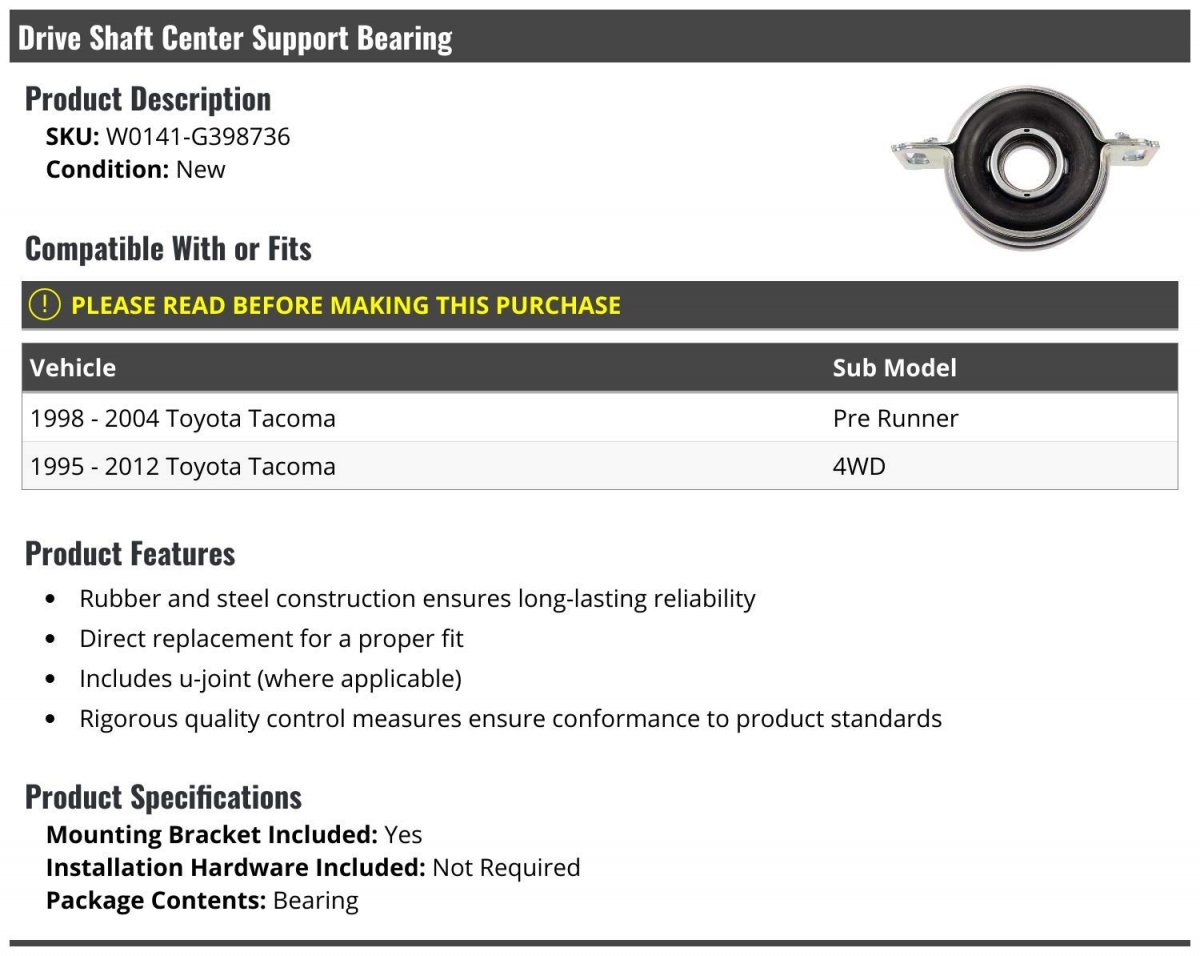This screenshot has width=1200, height=956.
Task: Click the SKU number W0141-G398736
Action: point(198,136)
